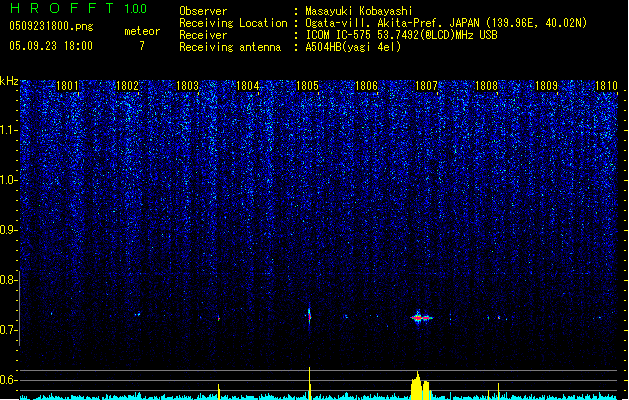
Task: Click the A504HB(yagi 4el) antenna text
Action: (x=353, y=47)
